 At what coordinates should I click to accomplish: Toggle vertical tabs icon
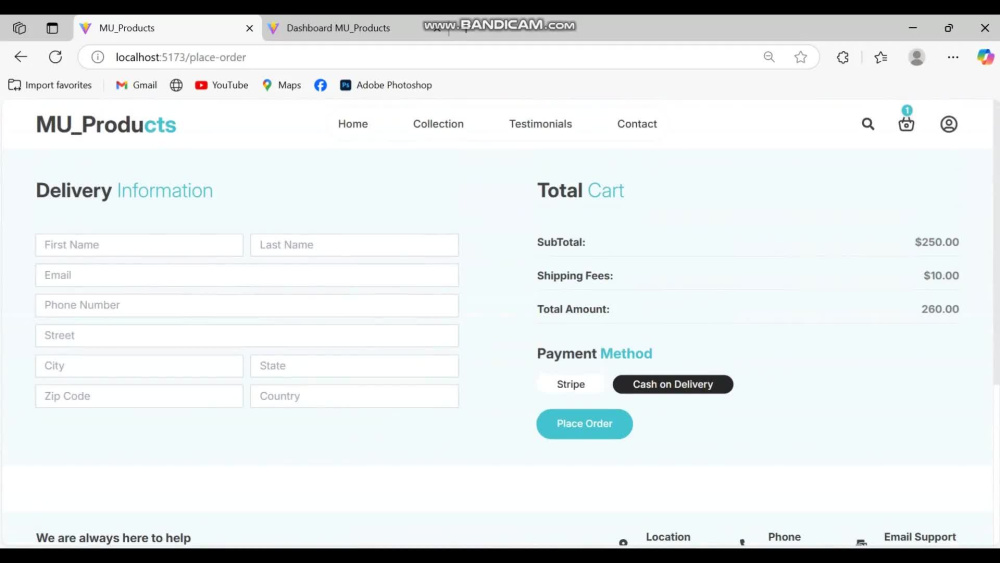[52, 28]
